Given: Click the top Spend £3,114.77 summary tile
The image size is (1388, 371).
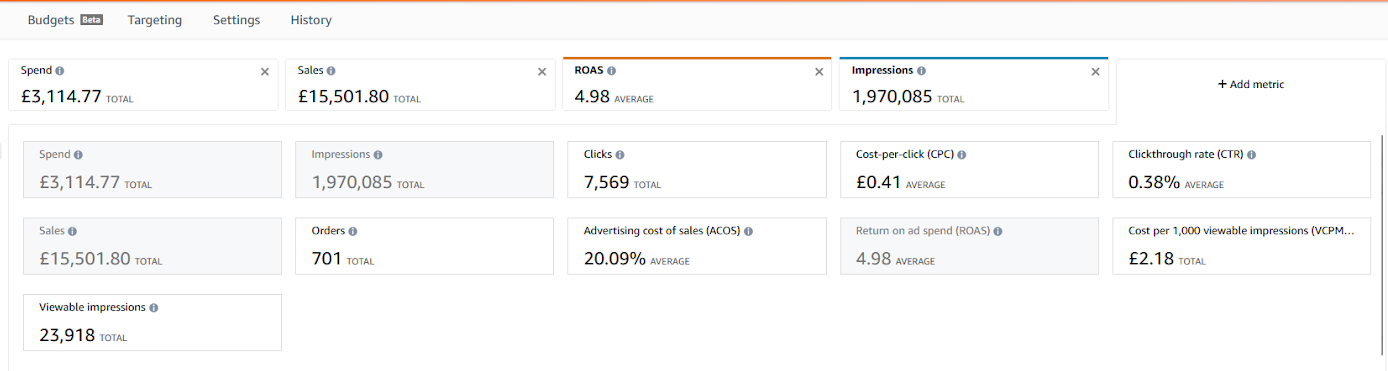Looking at the screenshot, I should click(x=143, y=85).
